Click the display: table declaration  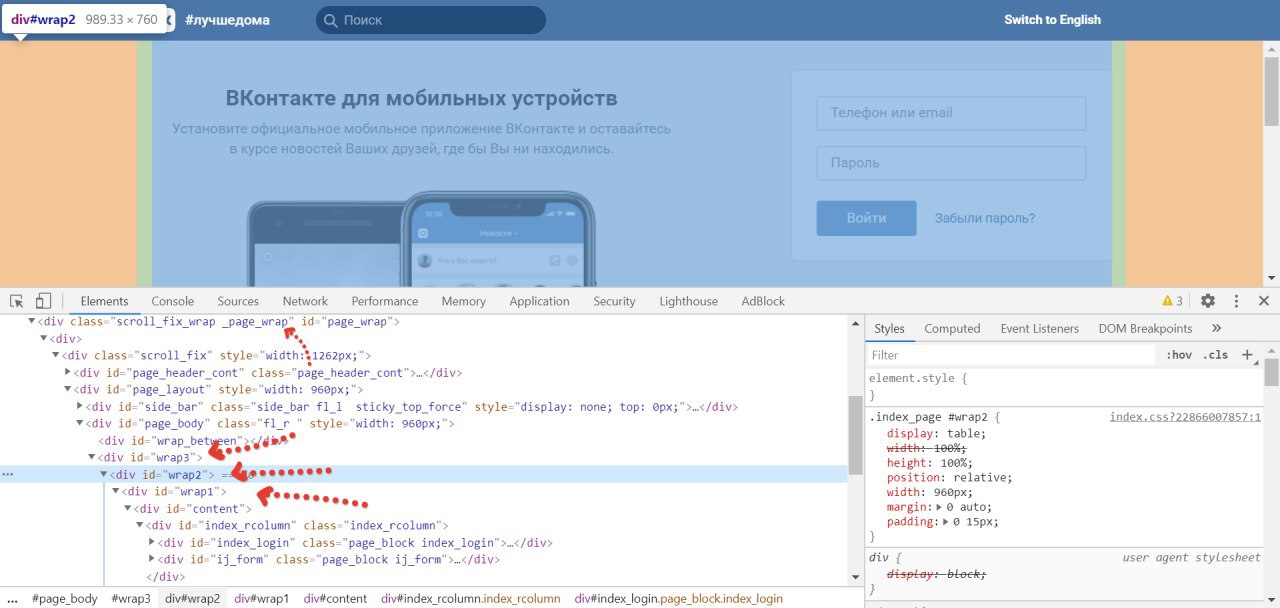[x=936, y=434]
